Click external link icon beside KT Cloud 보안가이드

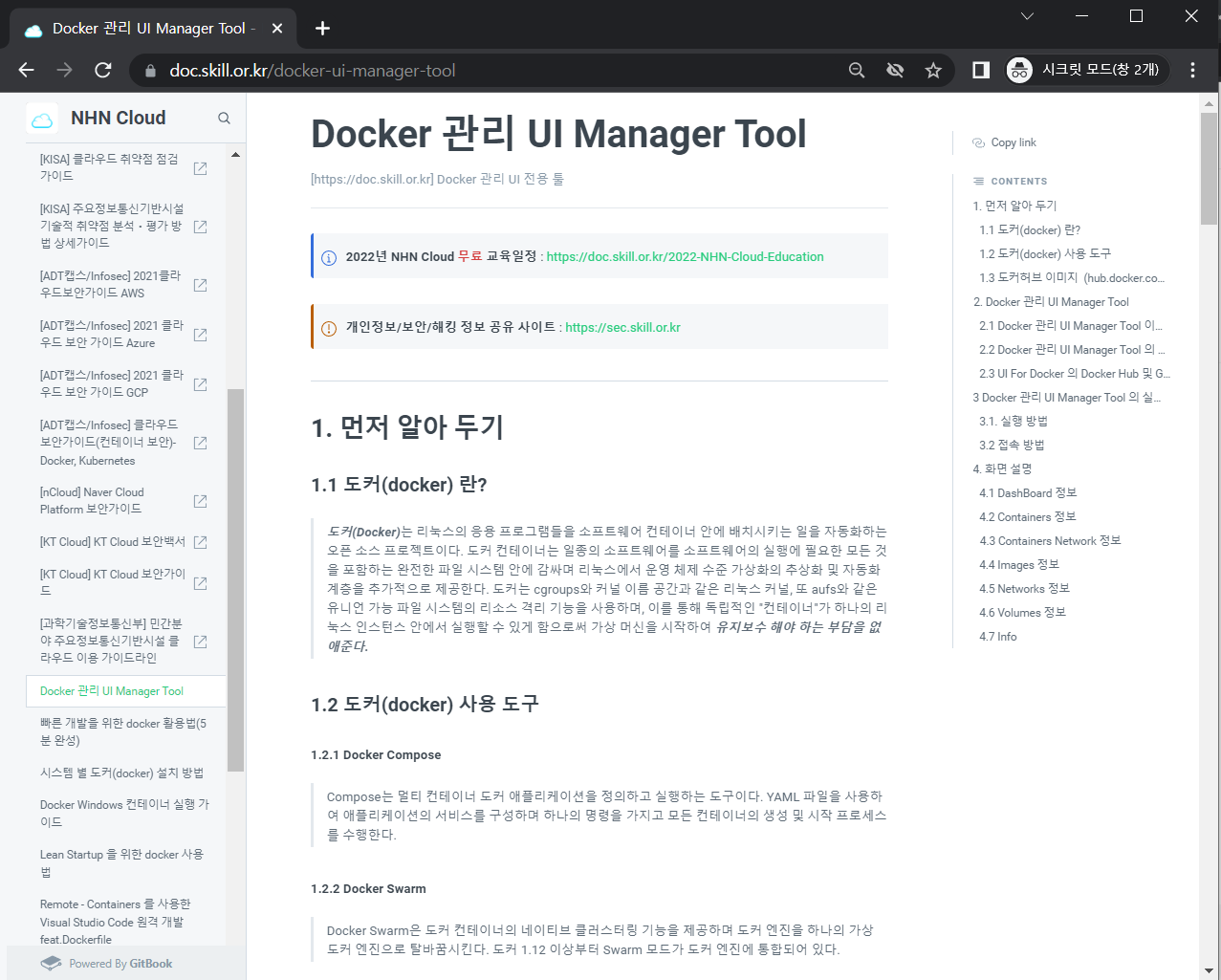pyautogui.click(x=200, y=583)
